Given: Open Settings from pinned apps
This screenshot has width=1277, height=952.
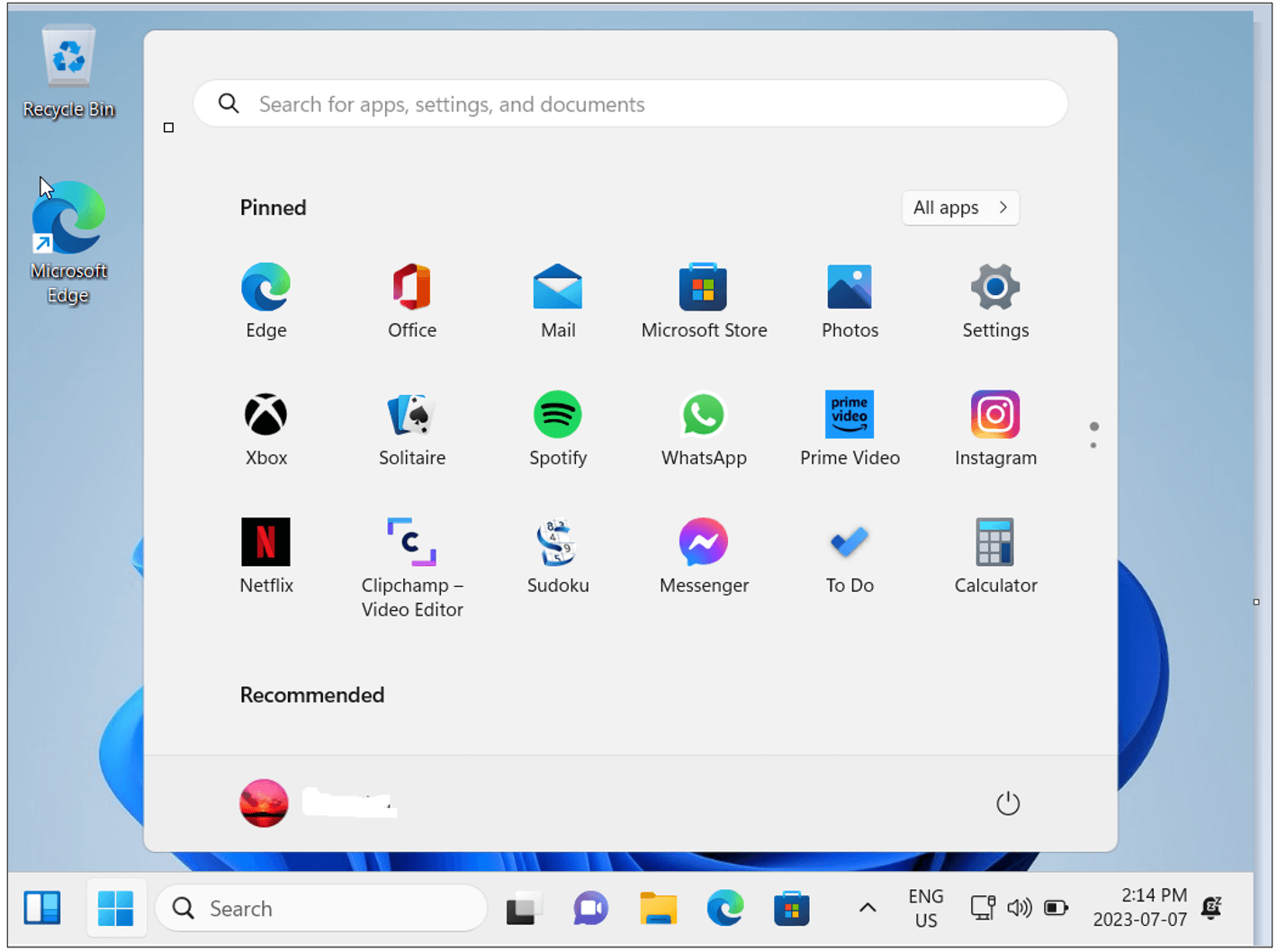Looking at the screenshot, I should (x=995, y=301).
